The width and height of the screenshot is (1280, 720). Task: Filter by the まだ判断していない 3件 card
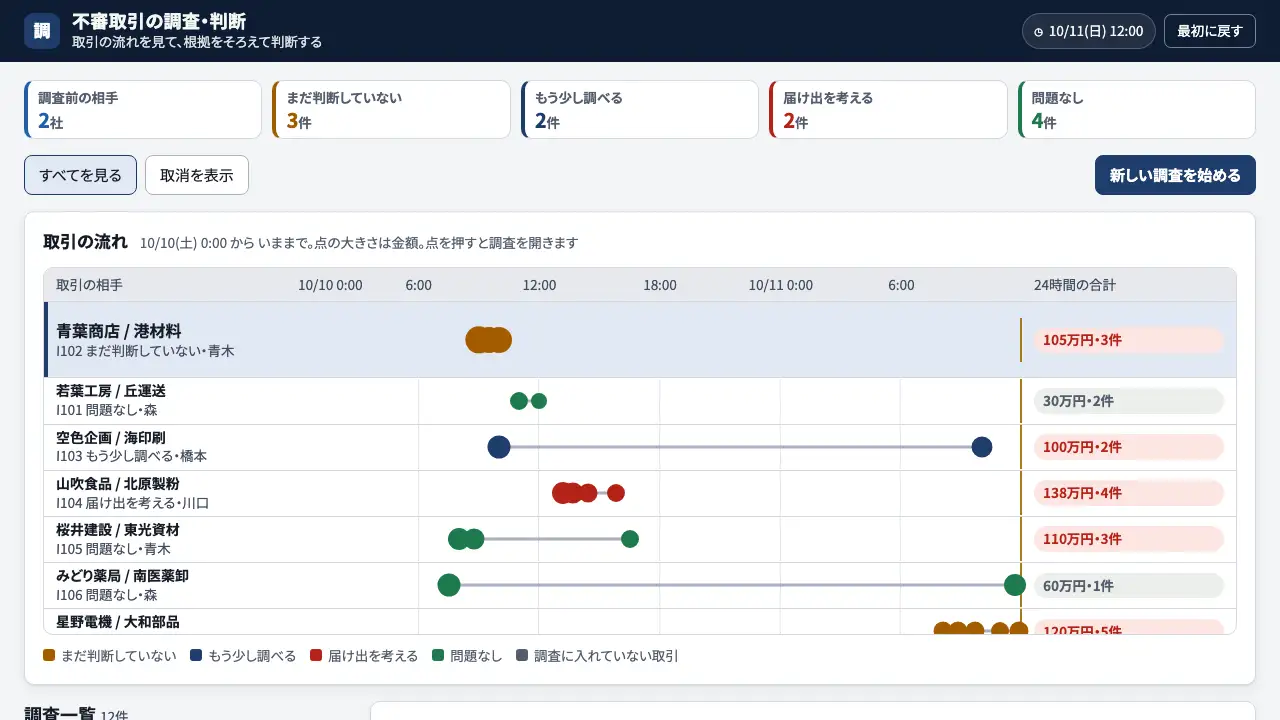coord(391,110)
